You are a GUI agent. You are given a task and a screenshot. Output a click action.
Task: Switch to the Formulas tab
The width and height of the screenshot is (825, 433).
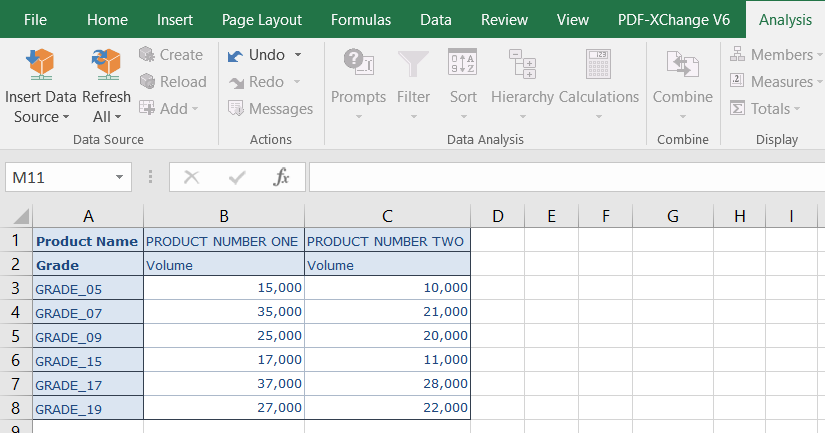[x=361, y=19]
